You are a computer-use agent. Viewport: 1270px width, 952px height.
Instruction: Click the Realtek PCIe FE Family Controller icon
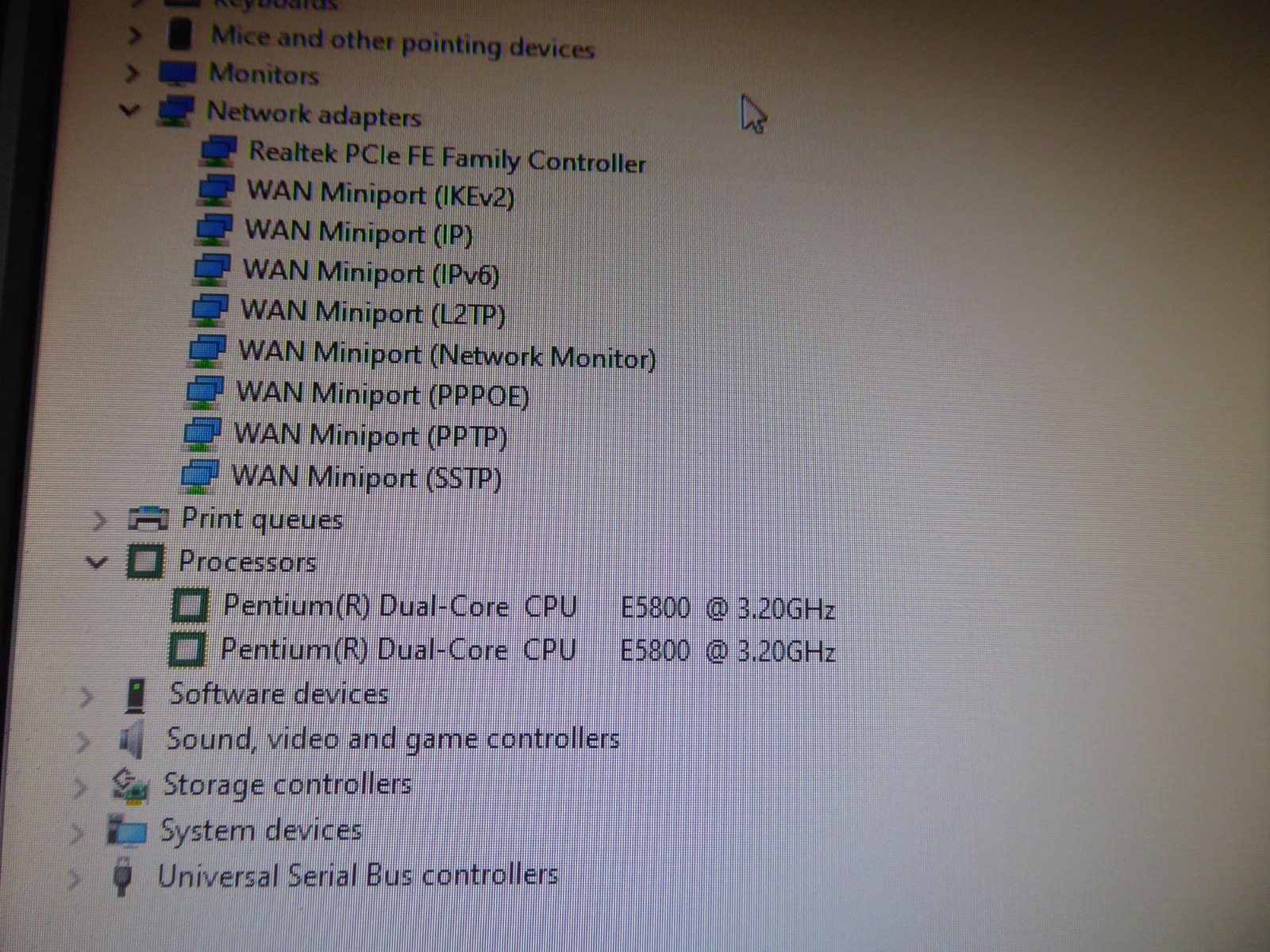click(x=217, y=151)
